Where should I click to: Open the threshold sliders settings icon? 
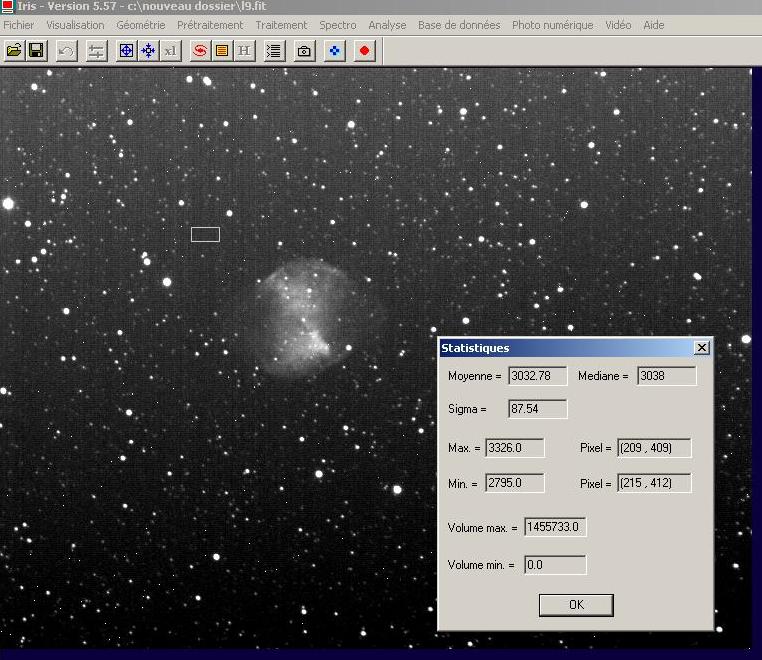96,50
